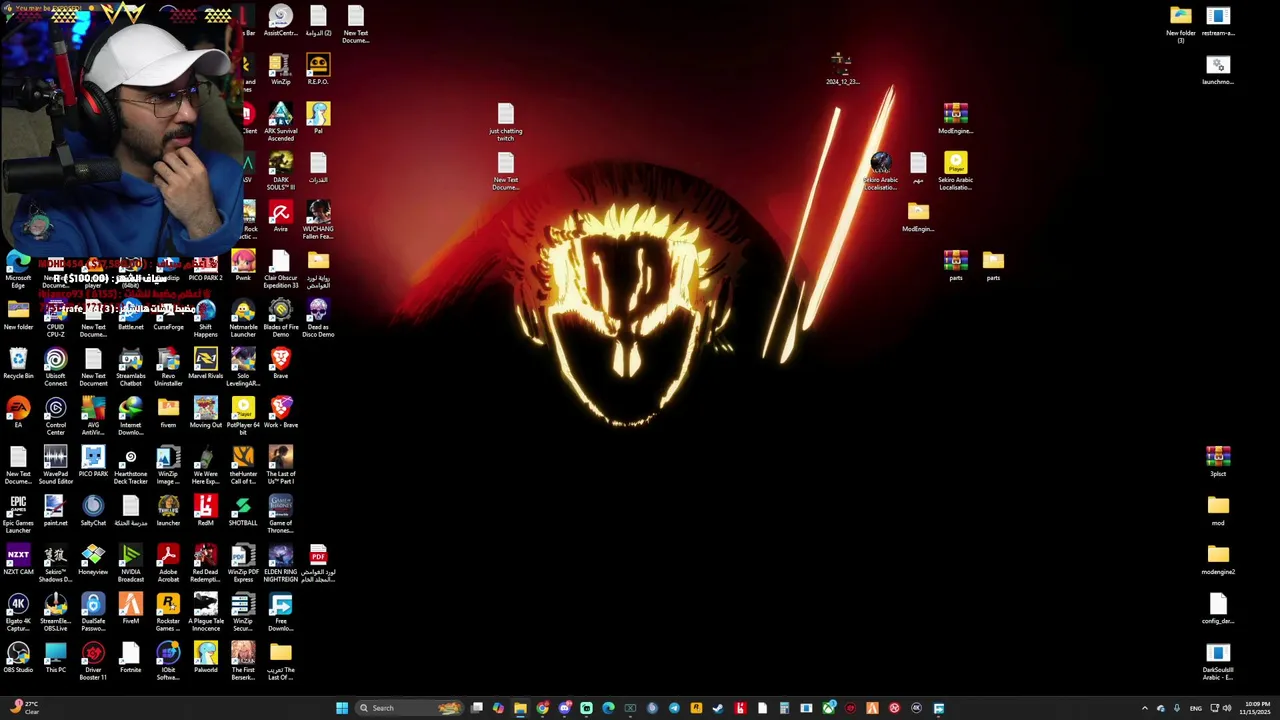Select the theHunter Call of the Wild icon
This screenshot has height=720, width=1280.
pyautogui.click(x=243, y=465)
